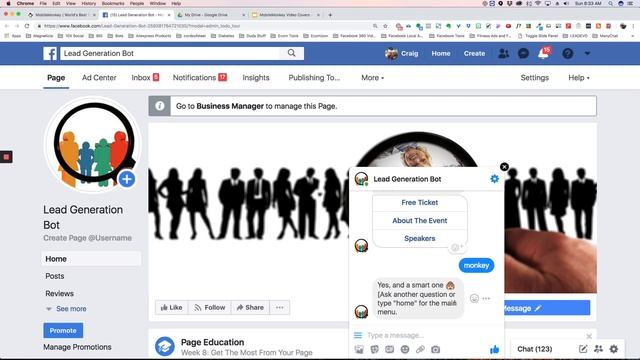The image size is (640, 360).
Task: Open the Quick Help question icon
Action: pos(567,53)
